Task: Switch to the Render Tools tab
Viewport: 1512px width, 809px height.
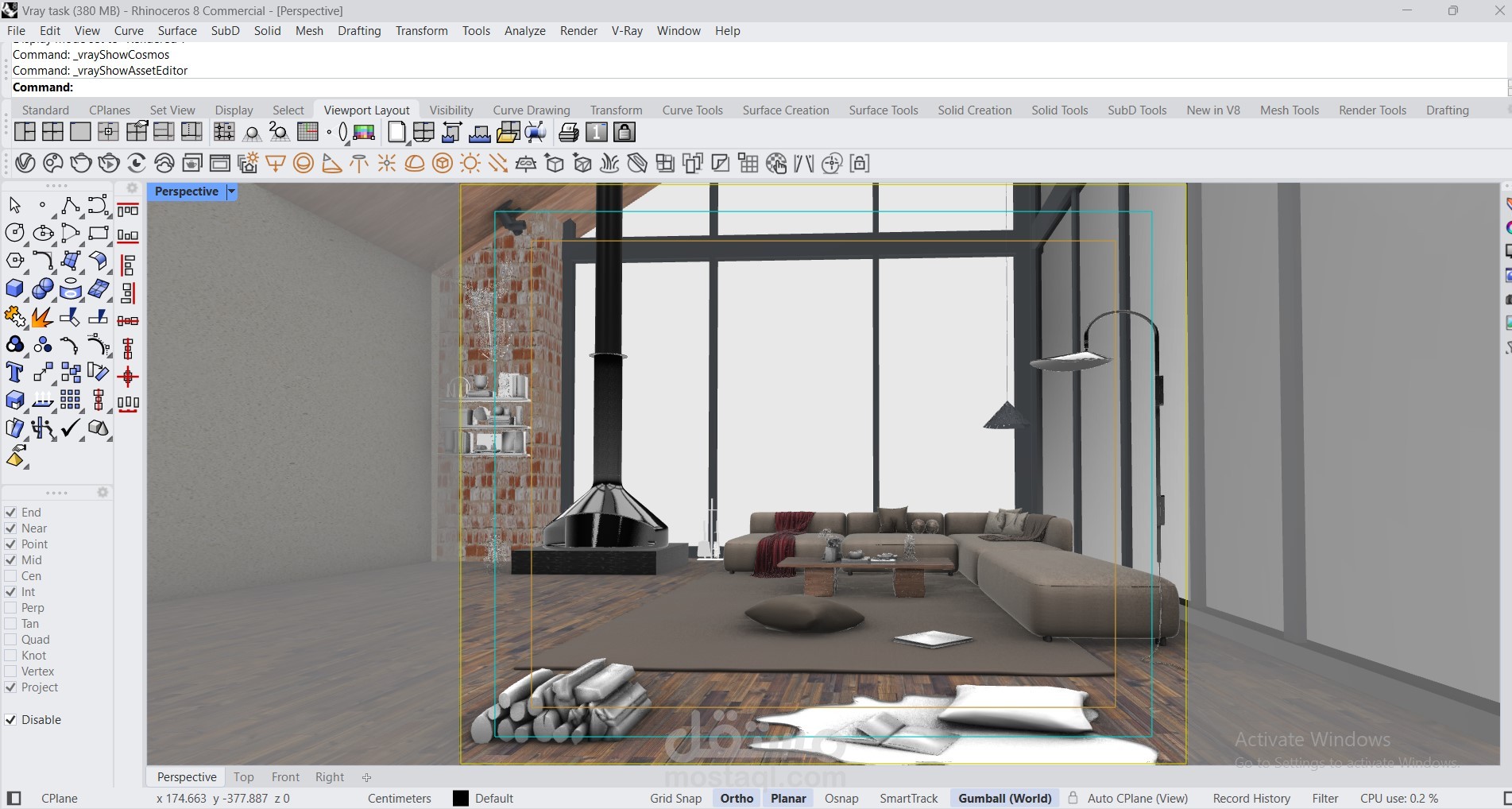Action: tap(1372, 110)
